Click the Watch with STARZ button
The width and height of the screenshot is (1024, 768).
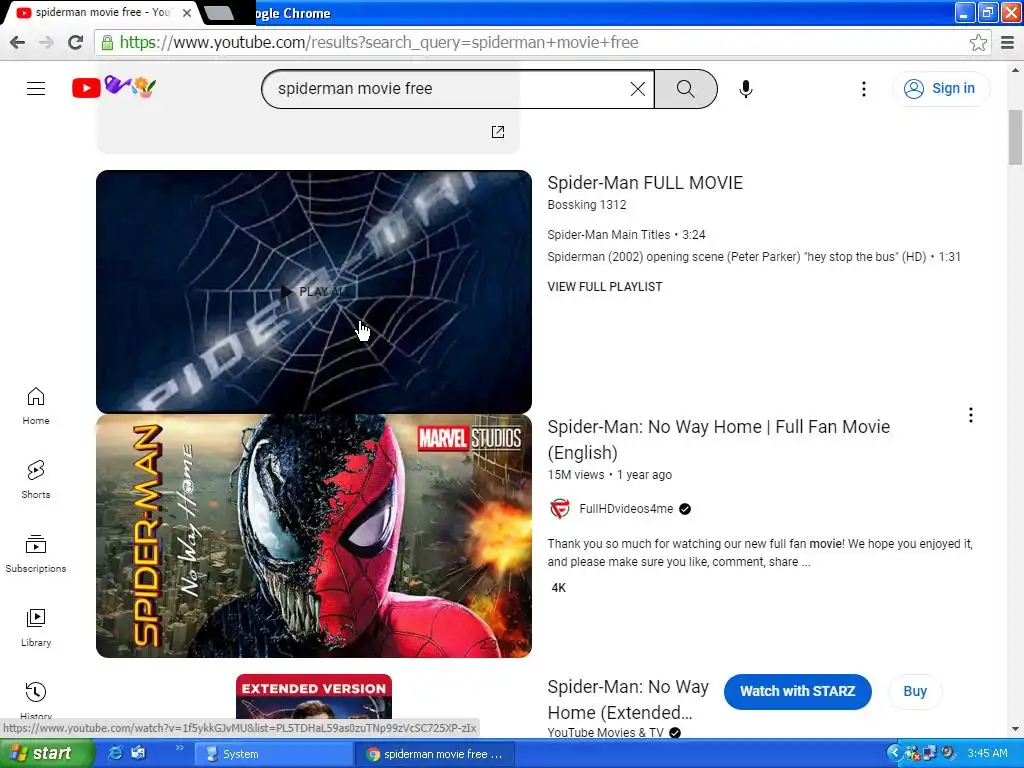[797, 691]
